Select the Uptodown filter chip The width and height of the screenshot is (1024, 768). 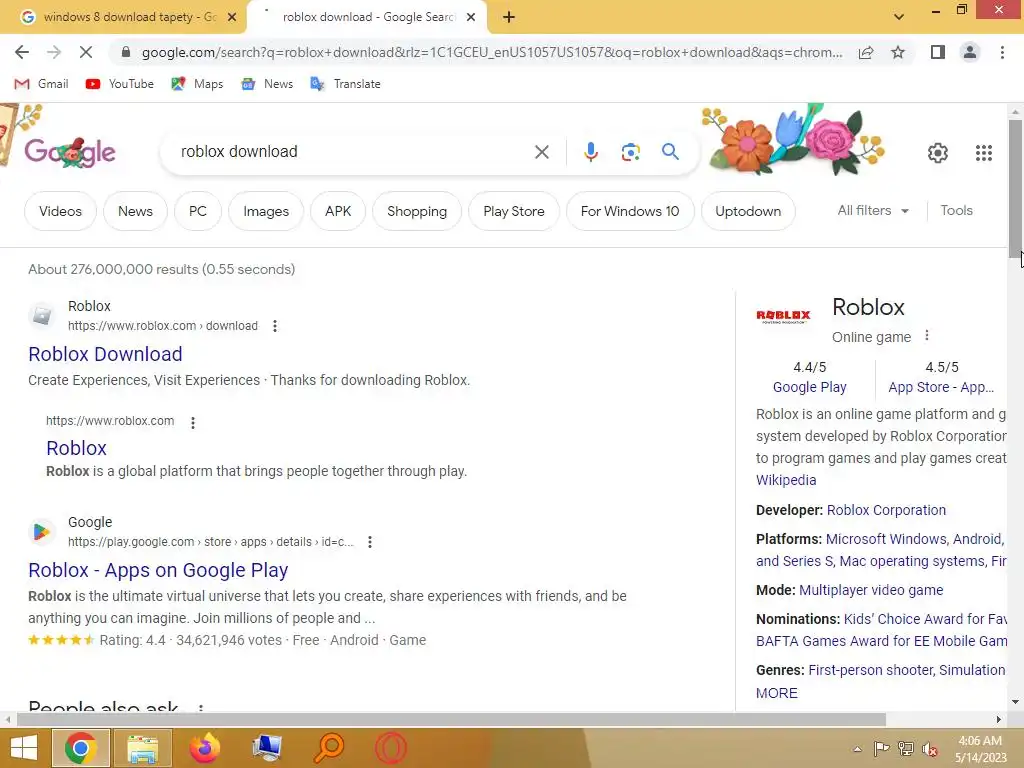coord(748,211)
